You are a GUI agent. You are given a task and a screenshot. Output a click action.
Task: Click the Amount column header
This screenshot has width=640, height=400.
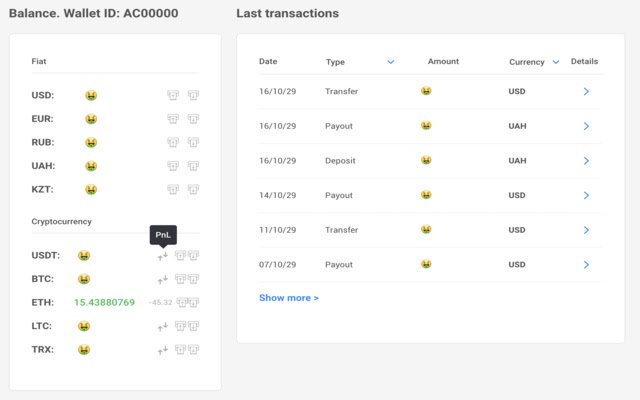[x=443, y=61]
